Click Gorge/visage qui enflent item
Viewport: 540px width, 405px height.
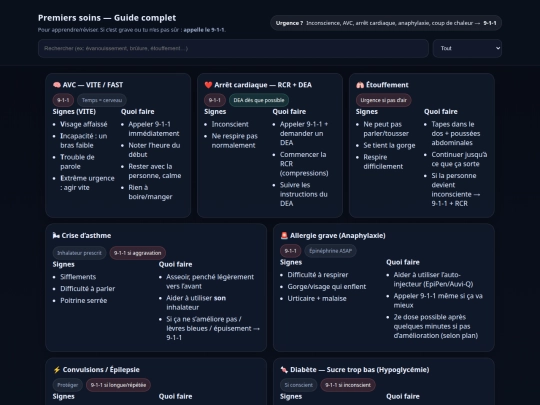coord(326,287)
